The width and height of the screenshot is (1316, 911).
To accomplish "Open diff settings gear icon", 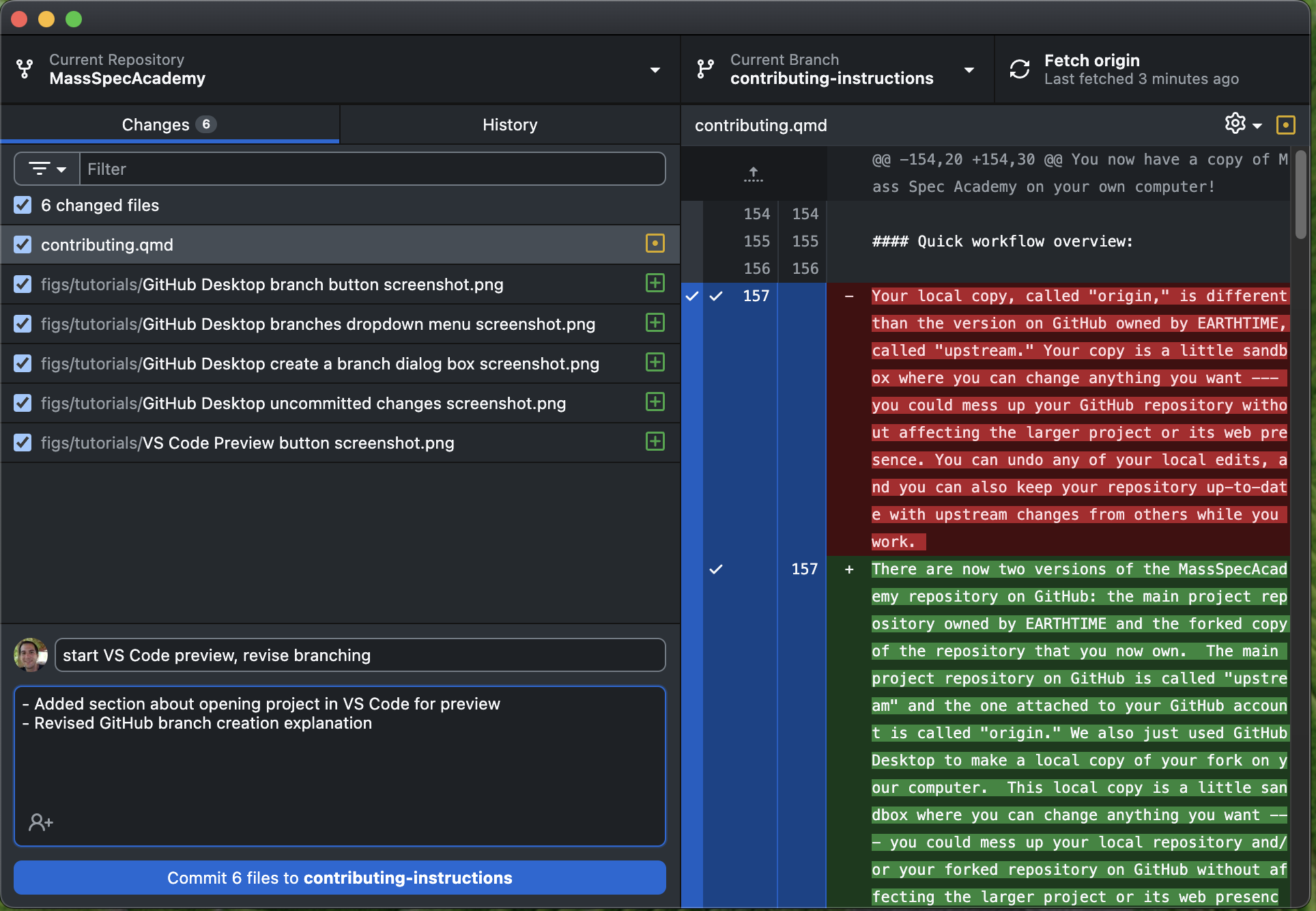I will click(1235, 124).
